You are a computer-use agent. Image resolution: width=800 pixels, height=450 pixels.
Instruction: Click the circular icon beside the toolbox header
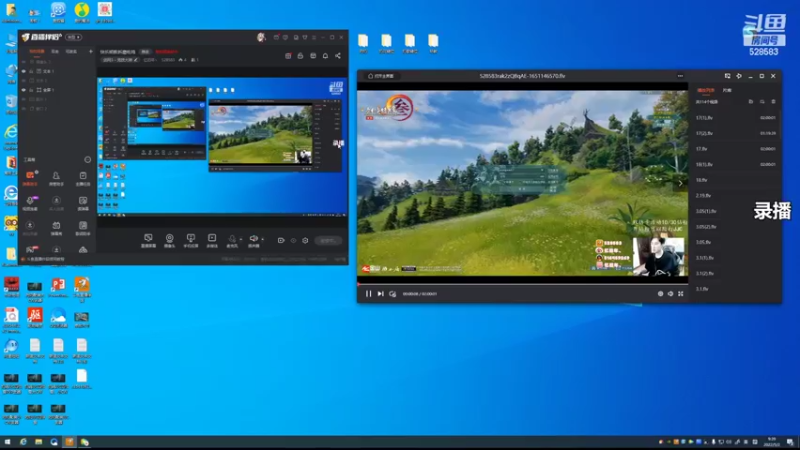click(x=87, y=160)
